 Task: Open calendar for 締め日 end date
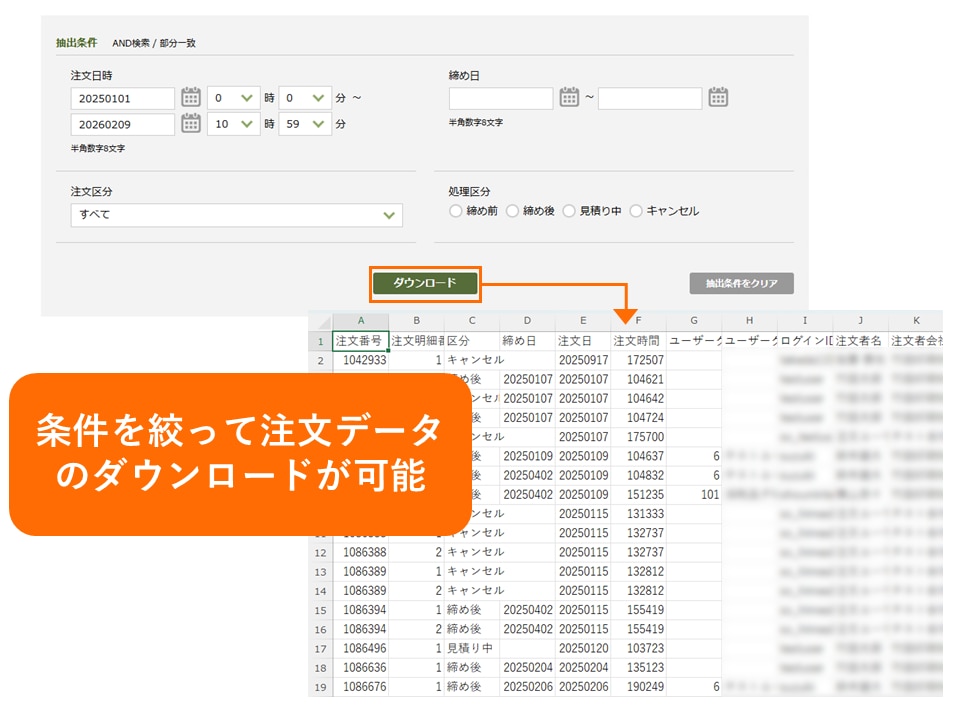click(x=717, y=98)
